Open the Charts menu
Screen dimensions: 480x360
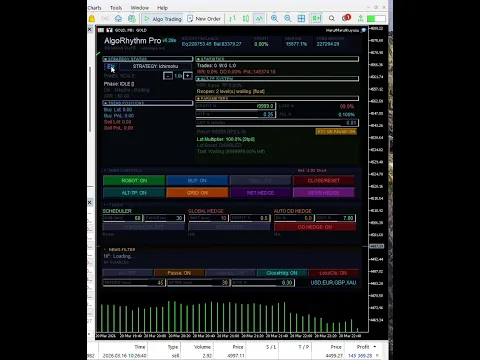click(94, 8)
